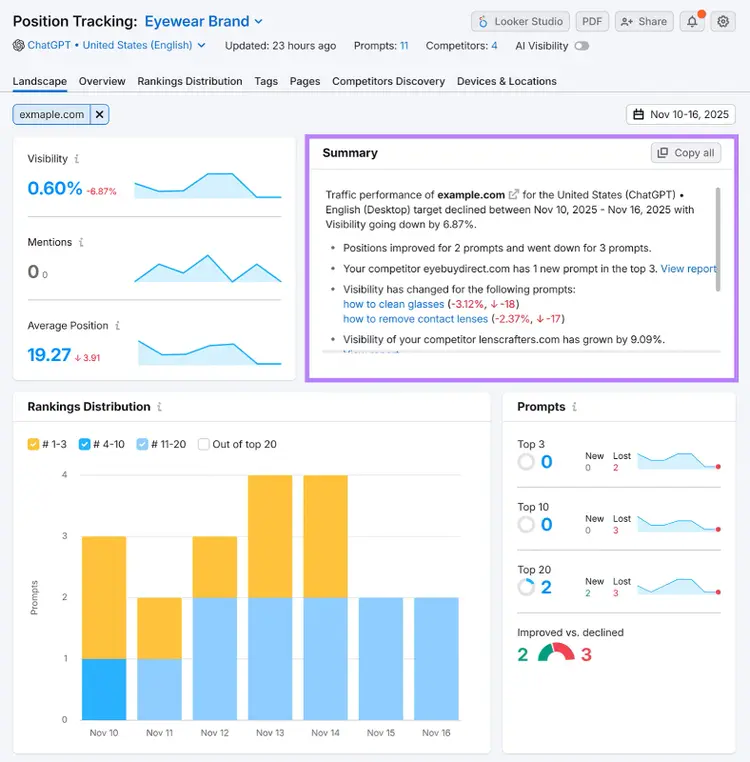The width and height of the screenshot is (750, 762).
Task: Click Top 3 Lost value 2
Action: click(x=615, y=468)
